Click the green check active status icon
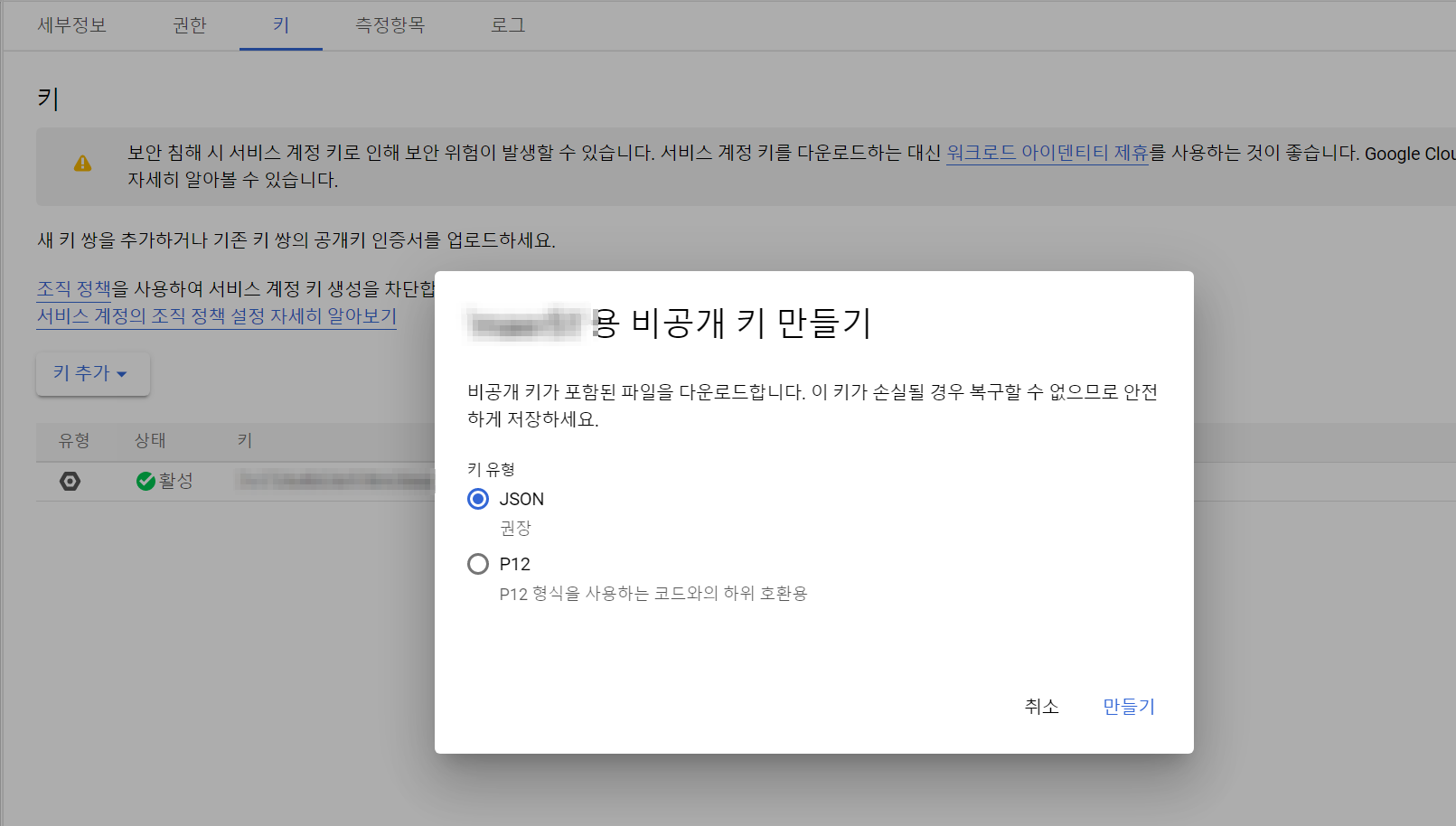 (x=146, y=481)
